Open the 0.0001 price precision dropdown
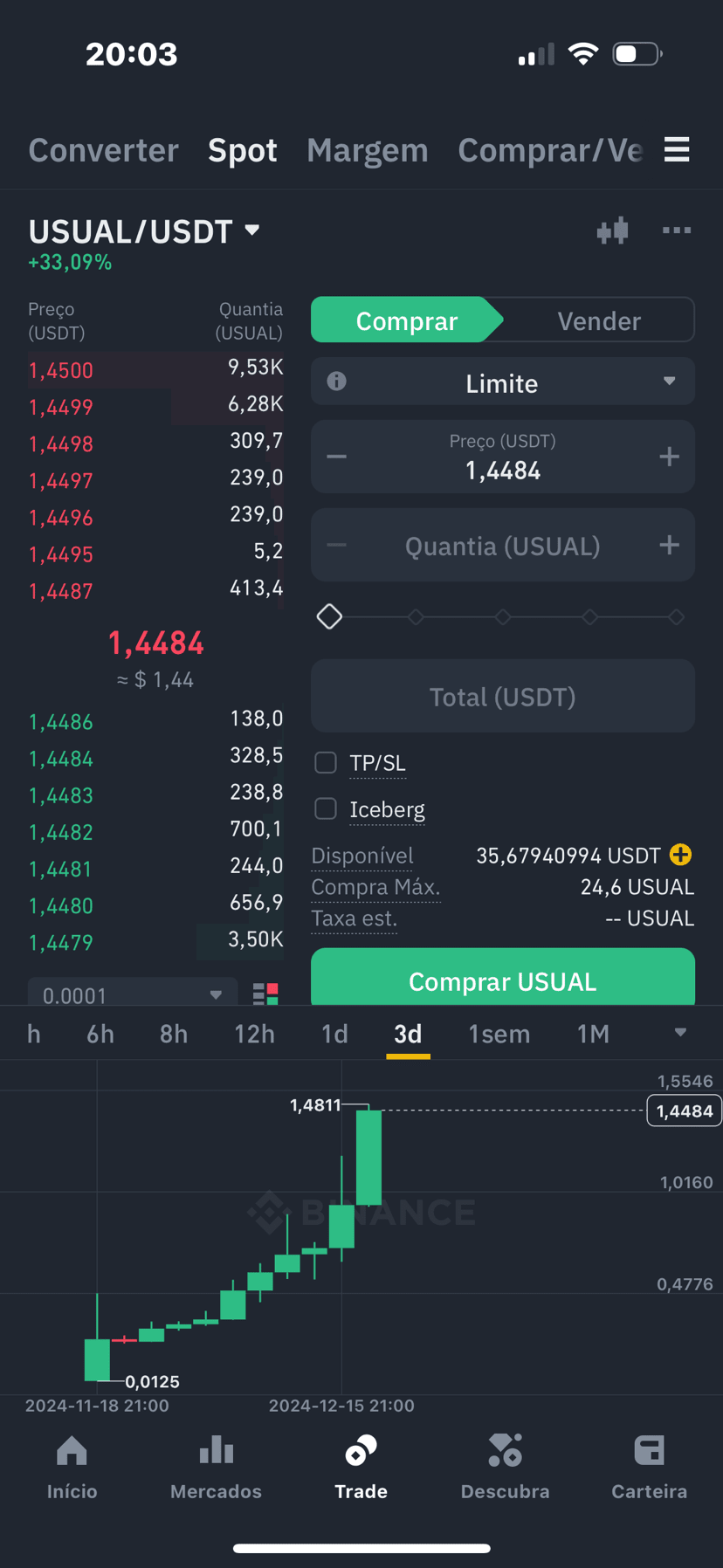 (133, 994)
